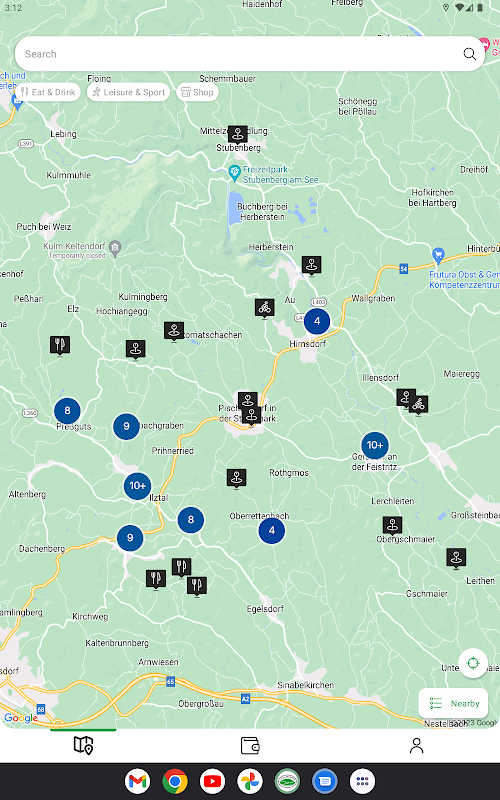Viewport: 500px width, 800px height.
Task: Open place marker near Rothgmos
Action: [236, 479]
